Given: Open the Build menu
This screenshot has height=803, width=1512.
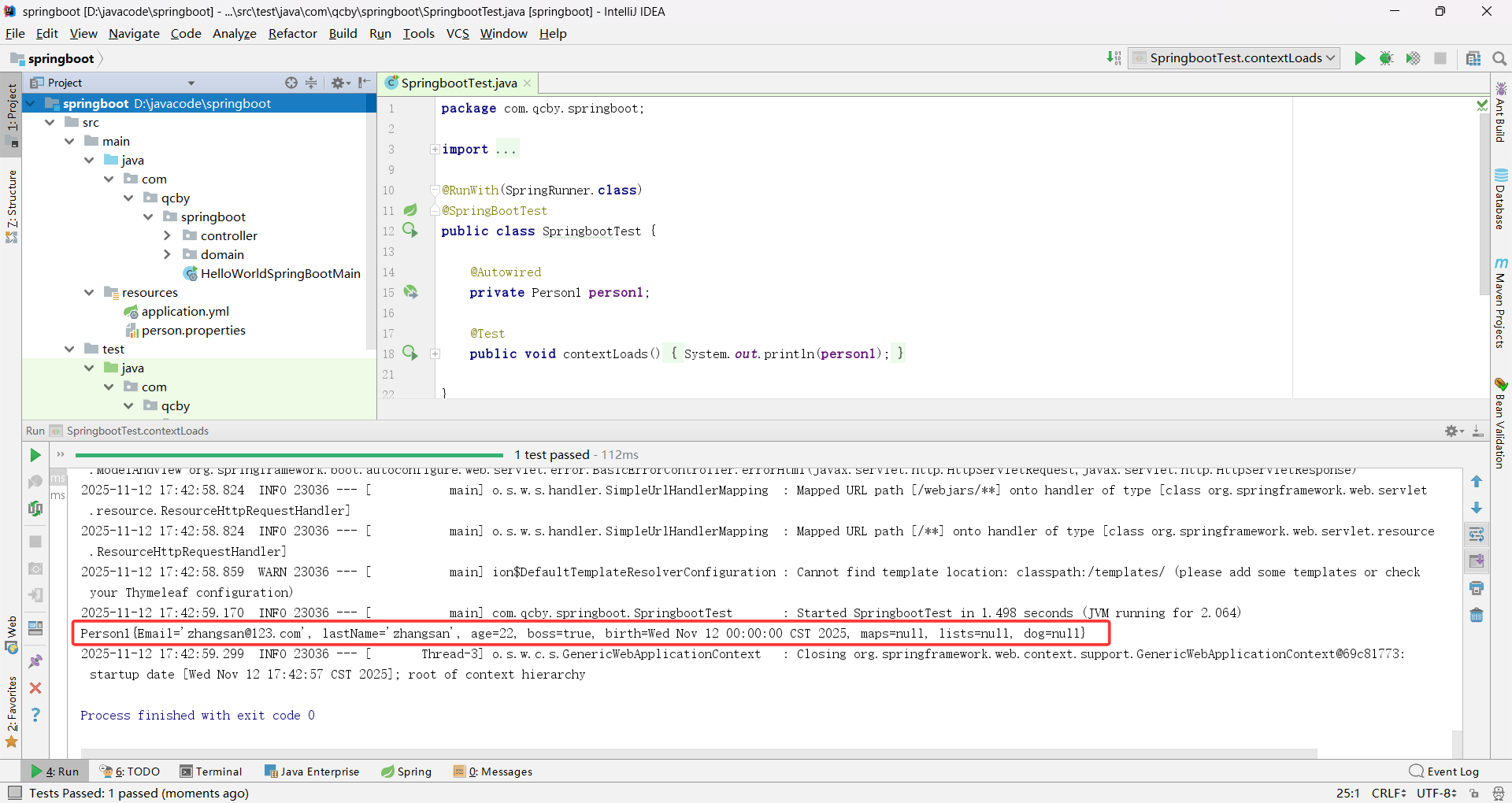Looking at the screenshot, I should tap(343, 33).
